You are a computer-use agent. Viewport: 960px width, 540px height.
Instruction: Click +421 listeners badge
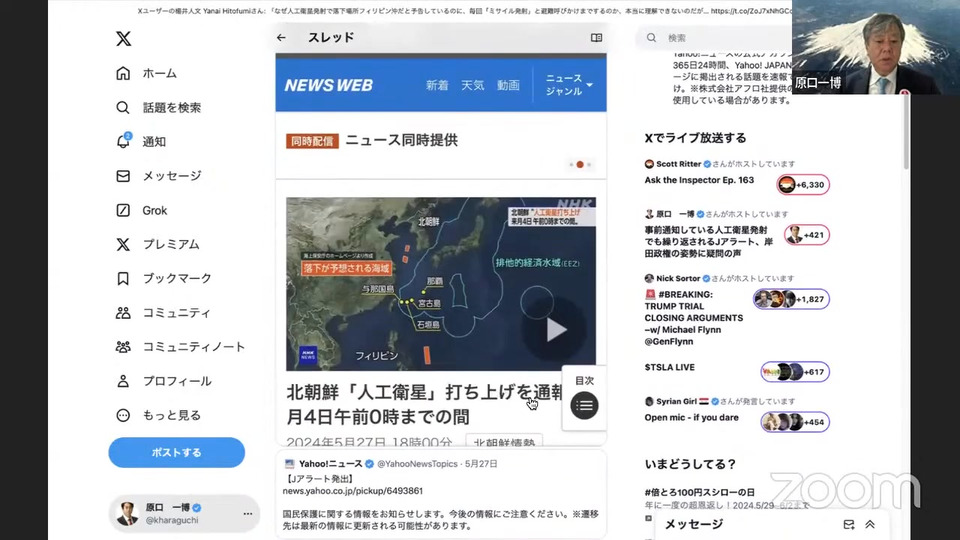click(x=807, y=234)
